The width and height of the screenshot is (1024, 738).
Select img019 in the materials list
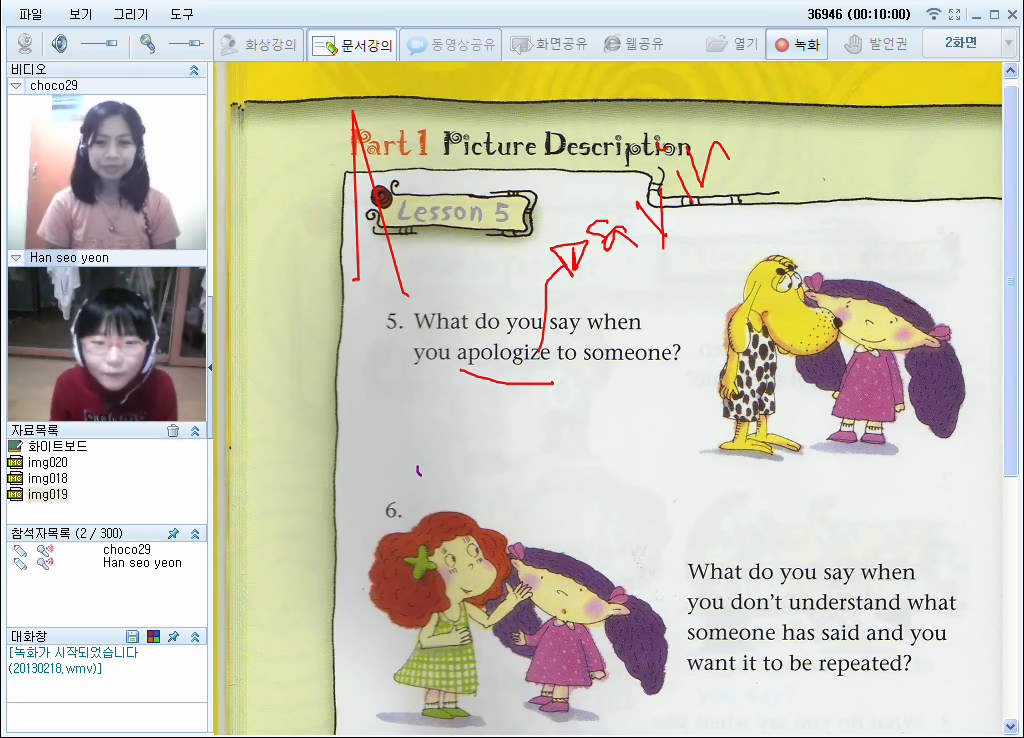(48, 494)
